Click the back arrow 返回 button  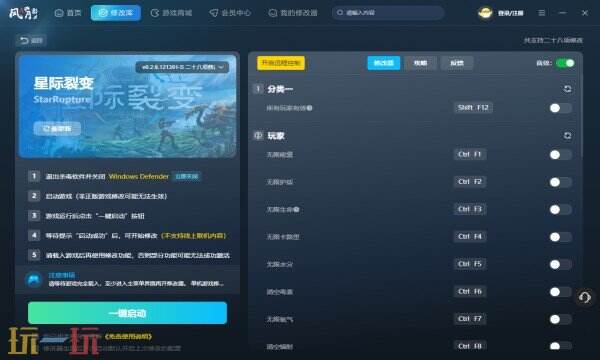click(x=31, y=40)
